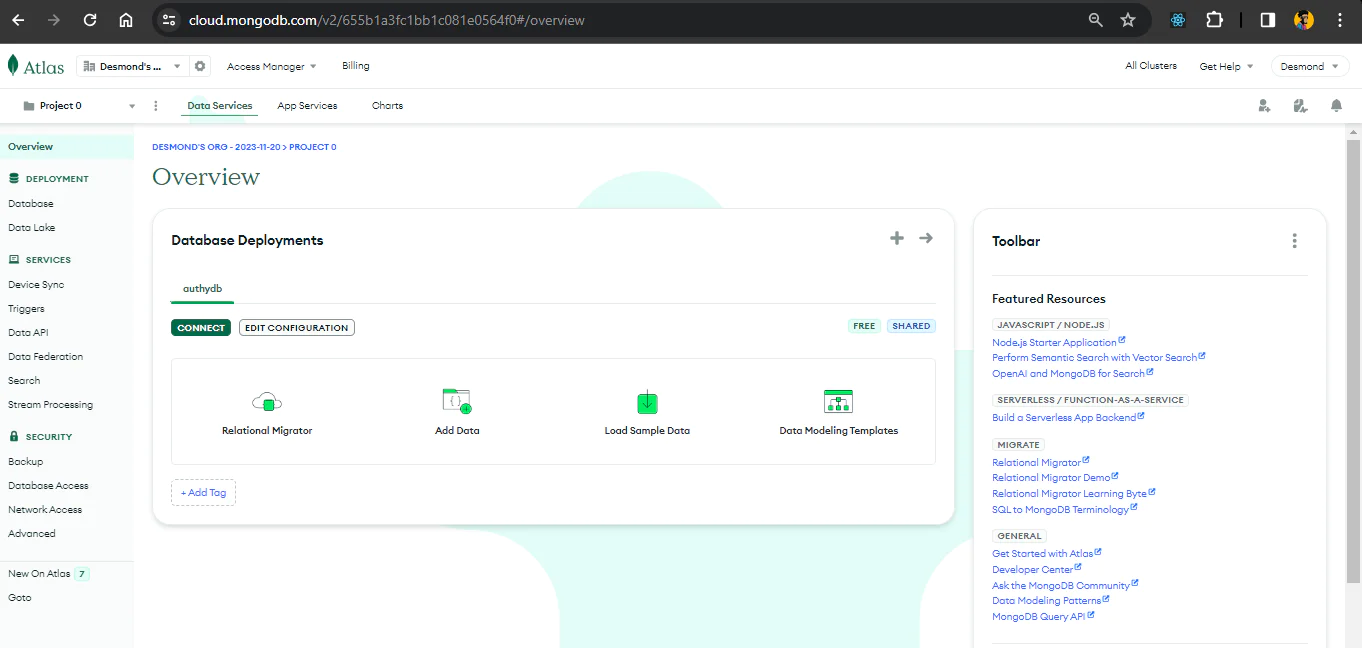This screenshot has width=1362, height=648.
Task: Open Stream Processing in the sidebar
Action: [50, 405]
